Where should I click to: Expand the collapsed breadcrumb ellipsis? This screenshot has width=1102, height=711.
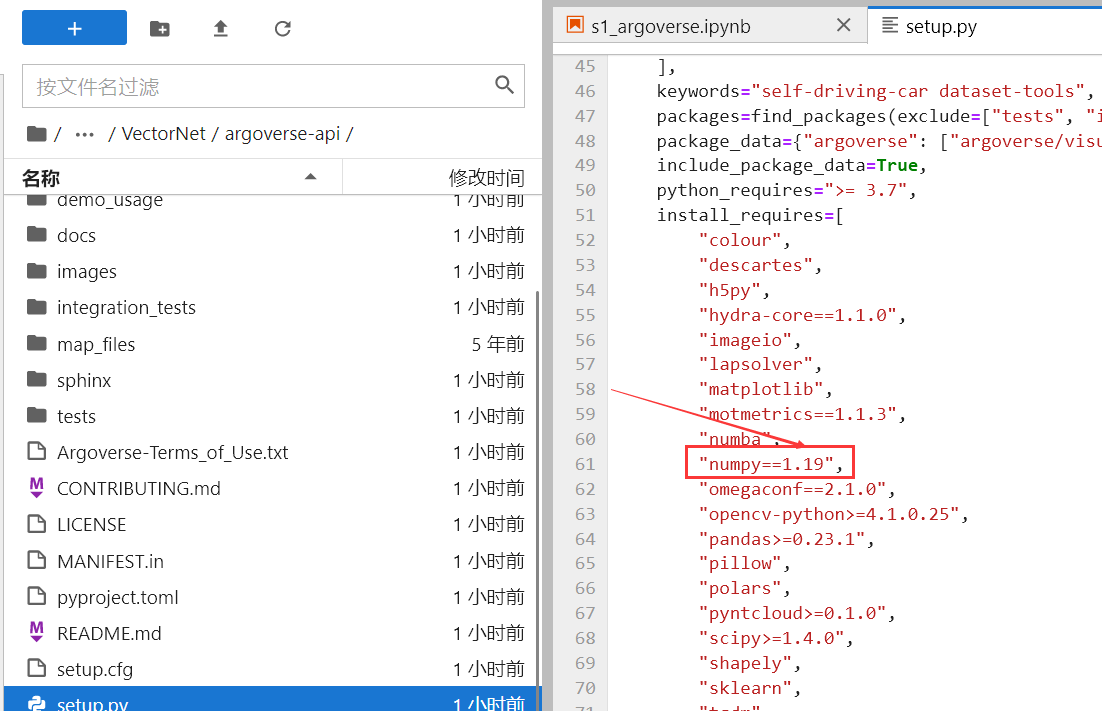pyautogui.click(x=85, y=134)
